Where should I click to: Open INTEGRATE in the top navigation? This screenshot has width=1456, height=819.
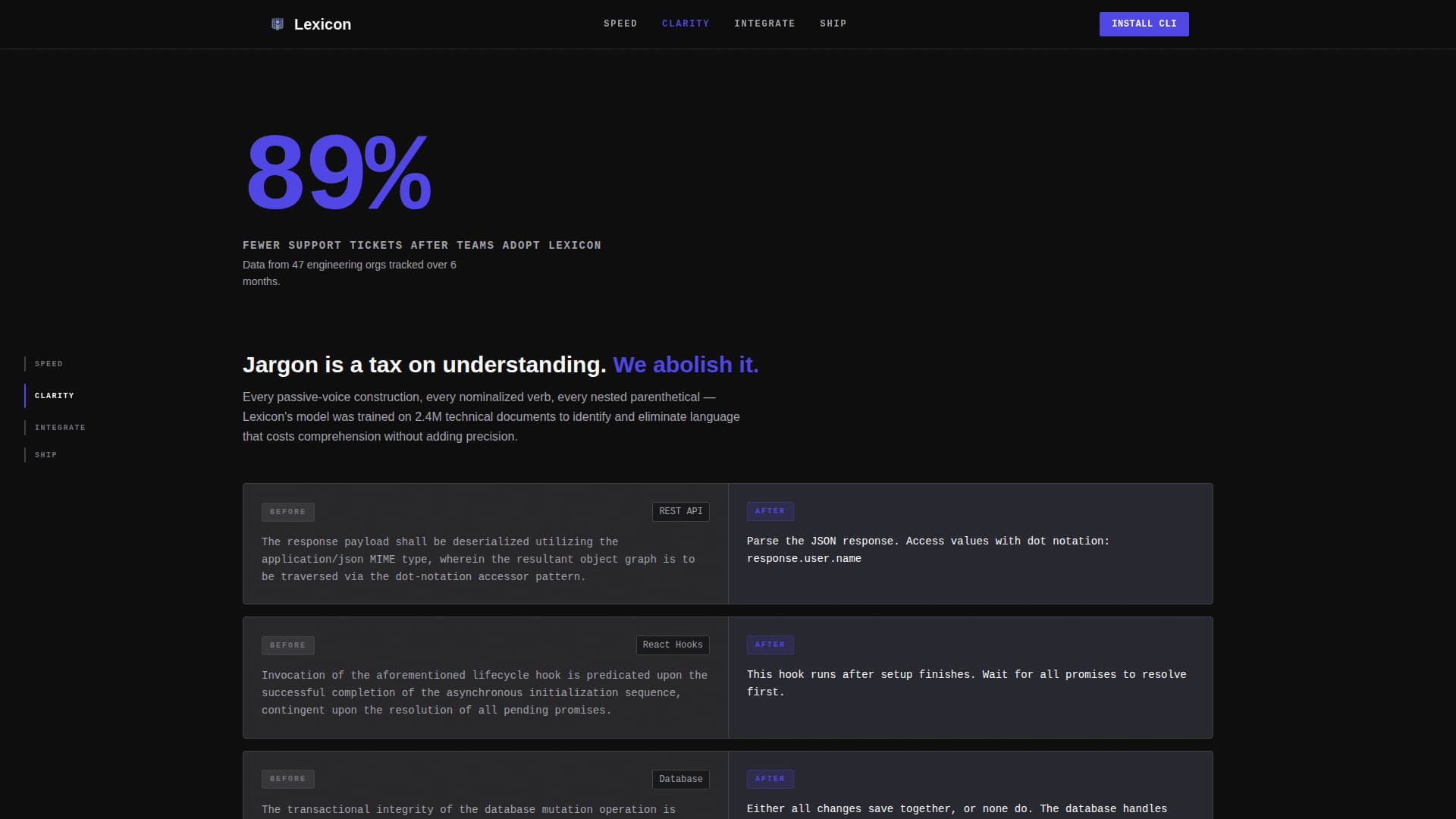tap(764, 24)
